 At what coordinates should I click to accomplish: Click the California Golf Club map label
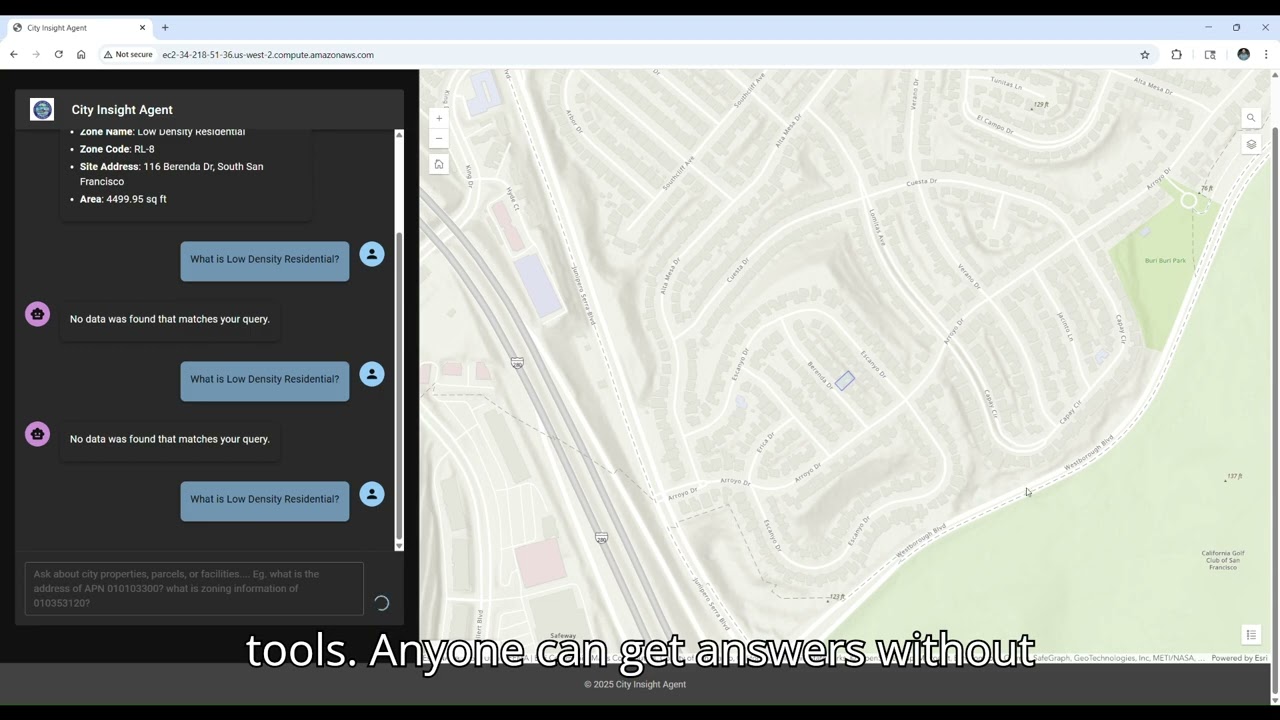tap(1222, 560)
